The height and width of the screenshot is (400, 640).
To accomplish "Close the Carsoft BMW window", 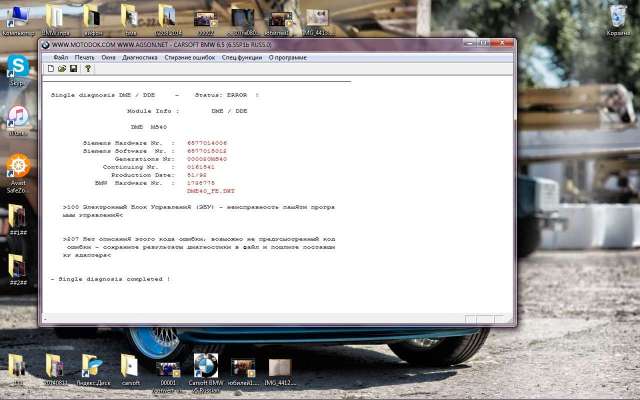I will coord(502,43).
